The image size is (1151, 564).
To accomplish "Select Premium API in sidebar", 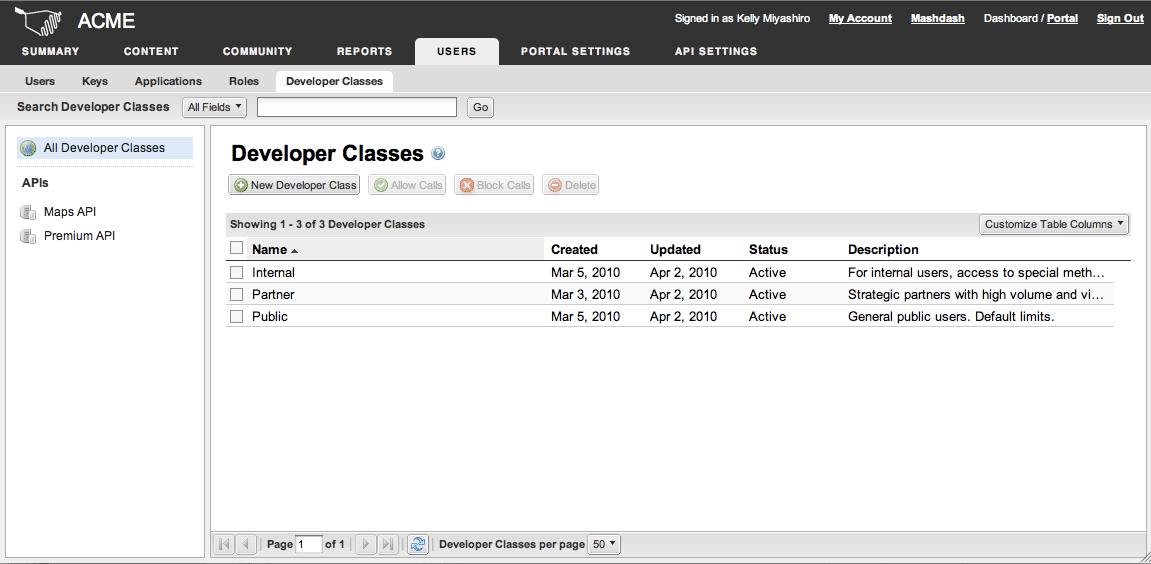I will coord(79,236).
